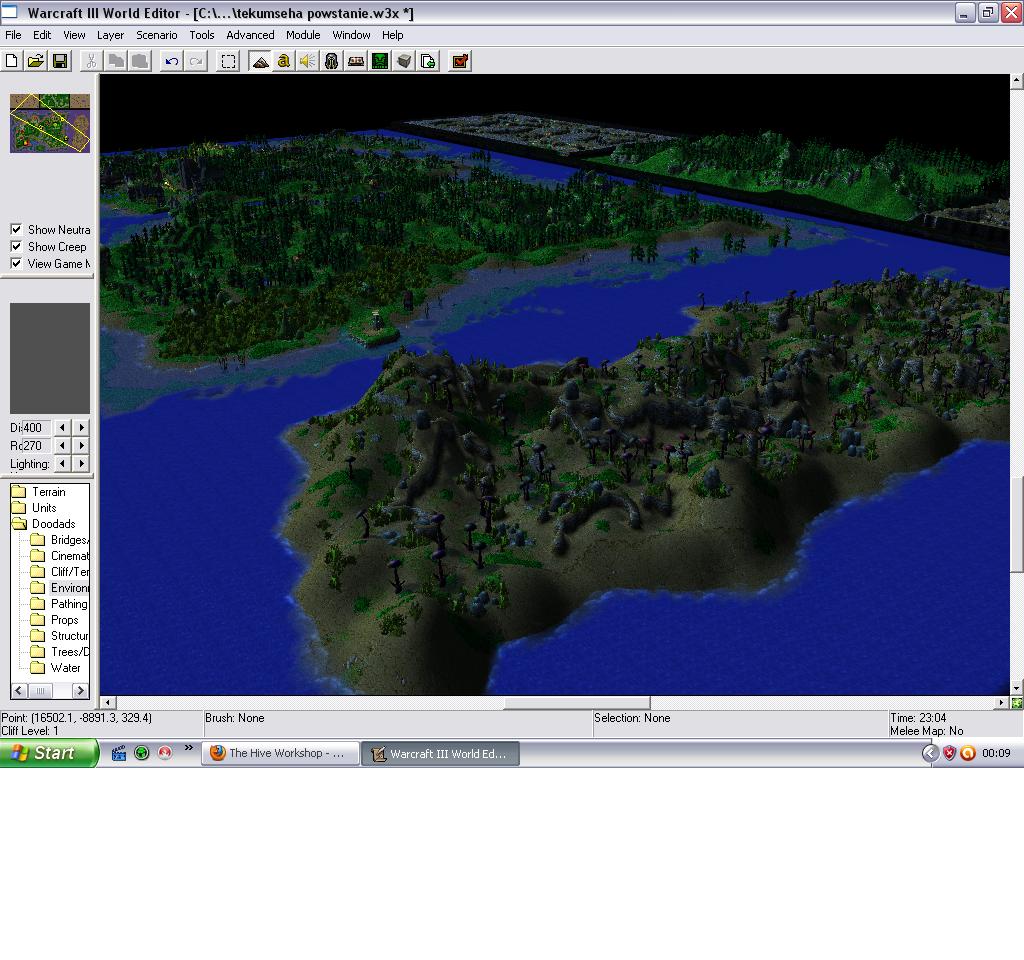1024x960 pixels.
Task: Expand the Terrain folder in tree
Action: pyautogui.click(x=39, y=492)
